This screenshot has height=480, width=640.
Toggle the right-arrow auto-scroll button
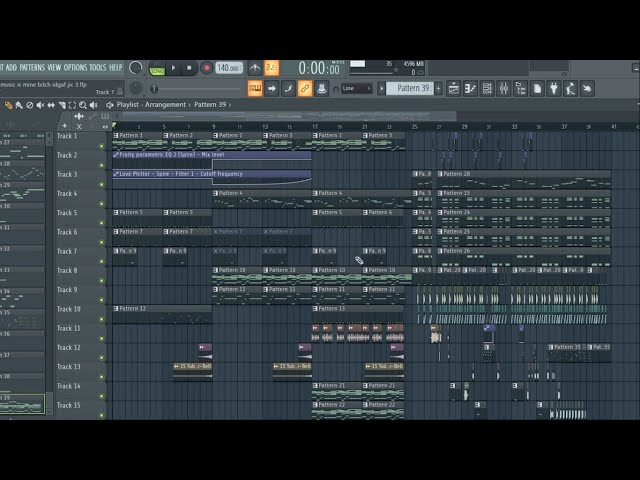pyautogui.click(x=271, y=89)
